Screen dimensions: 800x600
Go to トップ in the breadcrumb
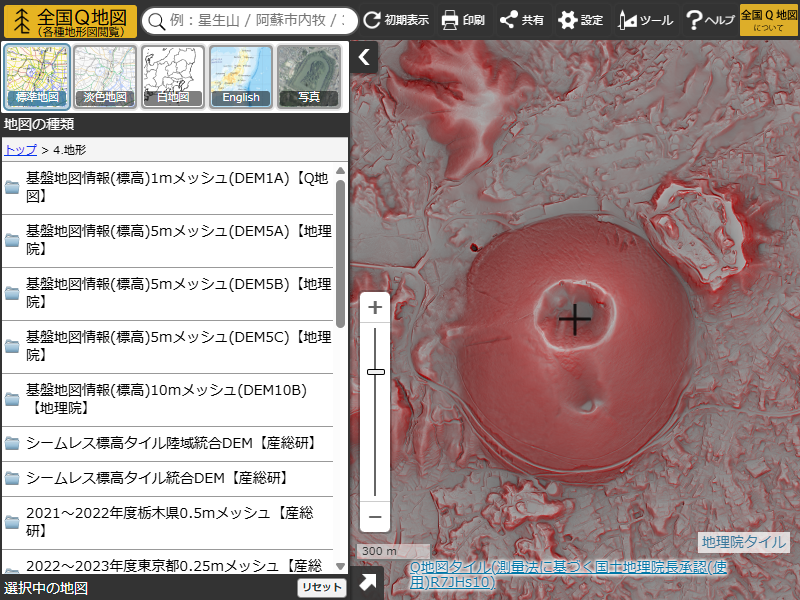20,150
